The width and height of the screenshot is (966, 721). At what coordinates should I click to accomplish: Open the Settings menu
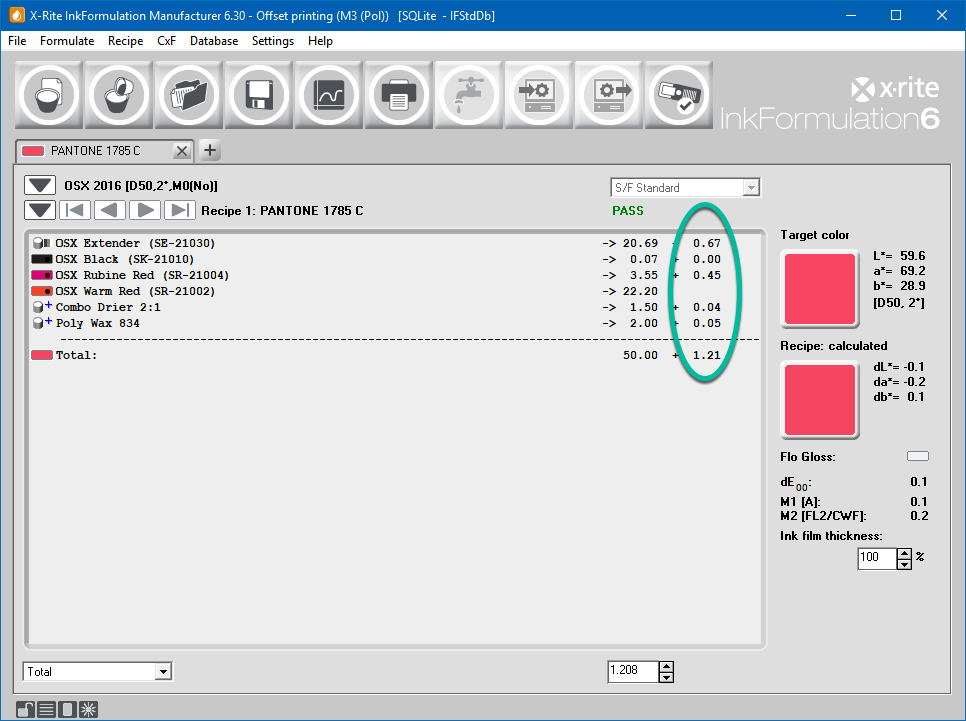(x=273, y=41)
